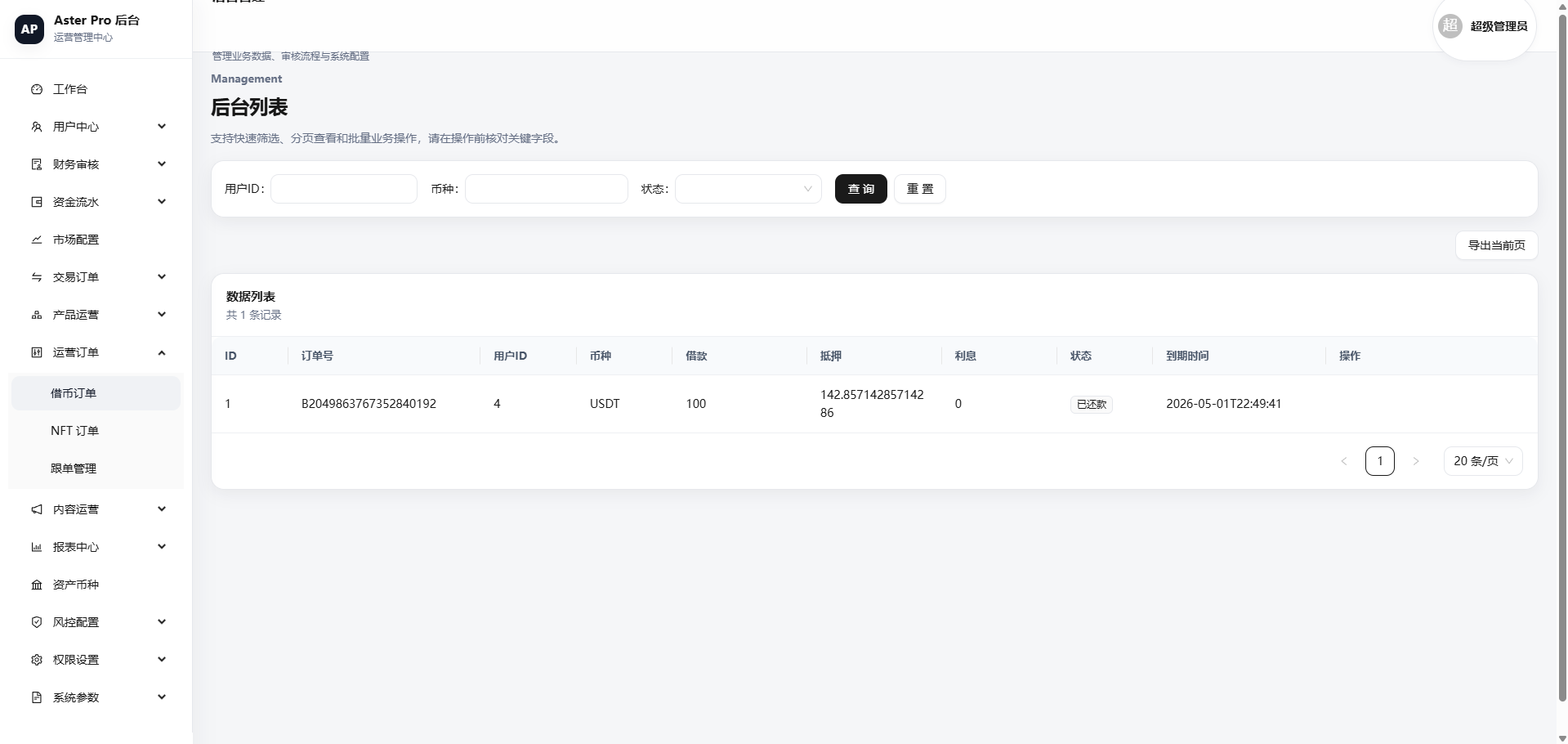1568x744 pixels.
Task: Click the 产品运营 structure icon
Action: tap(37, 315)
